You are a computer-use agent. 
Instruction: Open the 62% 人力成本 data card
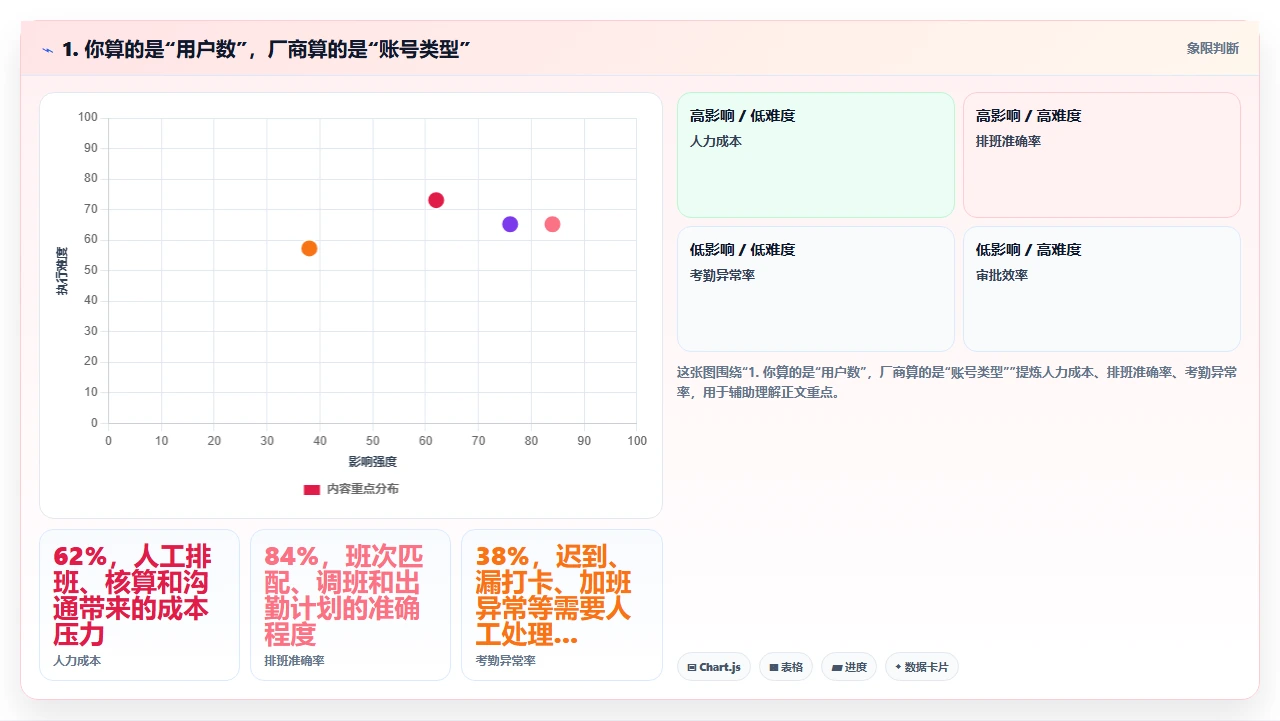(x=139, y=605)
